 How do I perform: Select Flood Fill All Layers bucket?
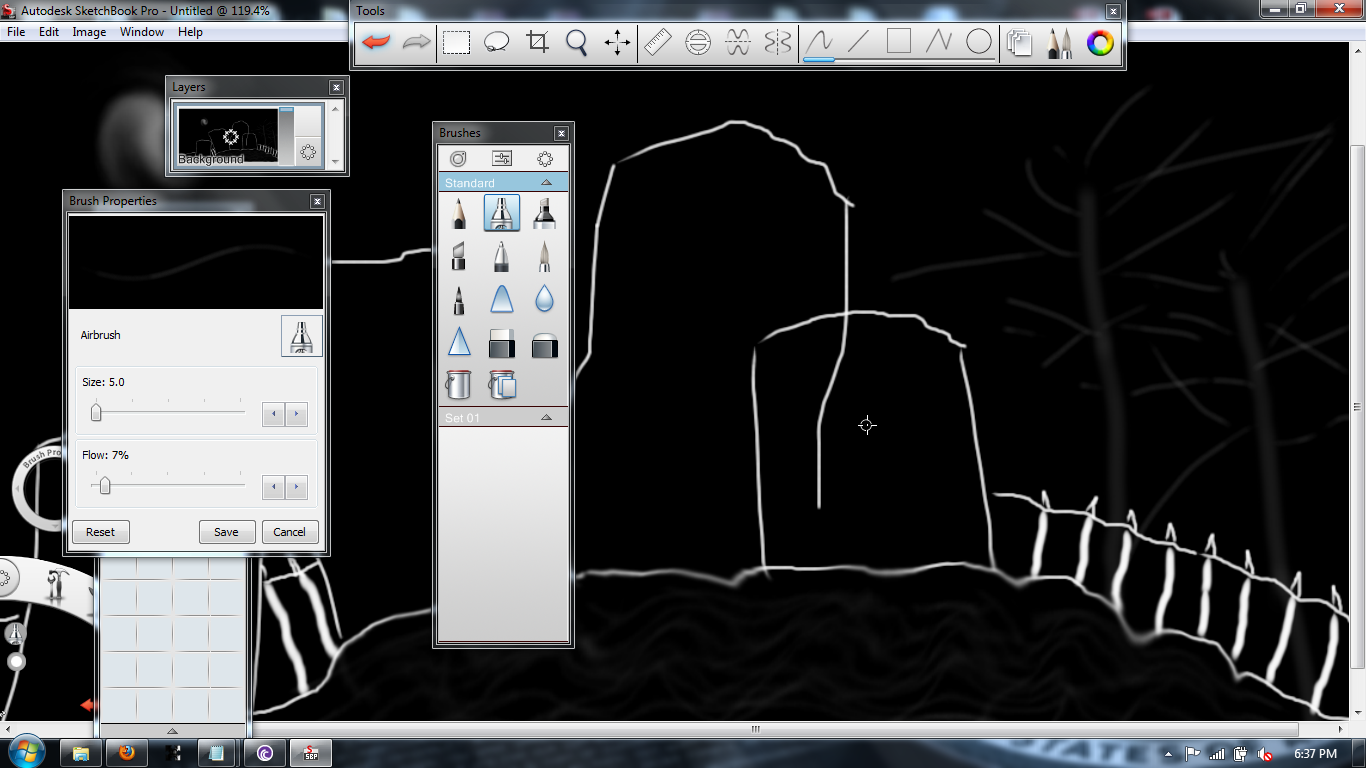tap(501, 384)
